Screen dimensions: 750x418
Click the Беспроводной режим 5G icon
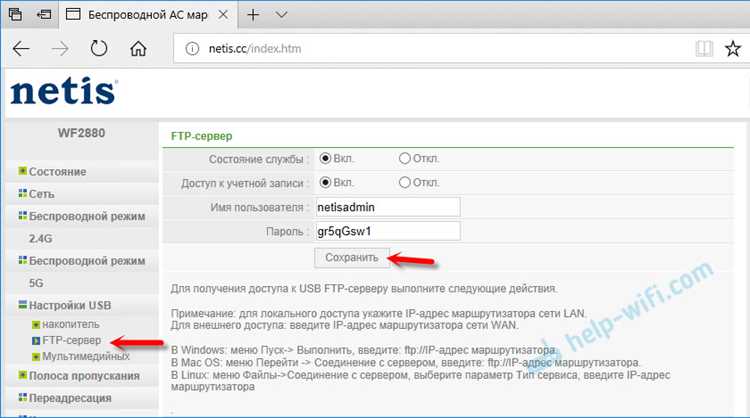(22, 260)
